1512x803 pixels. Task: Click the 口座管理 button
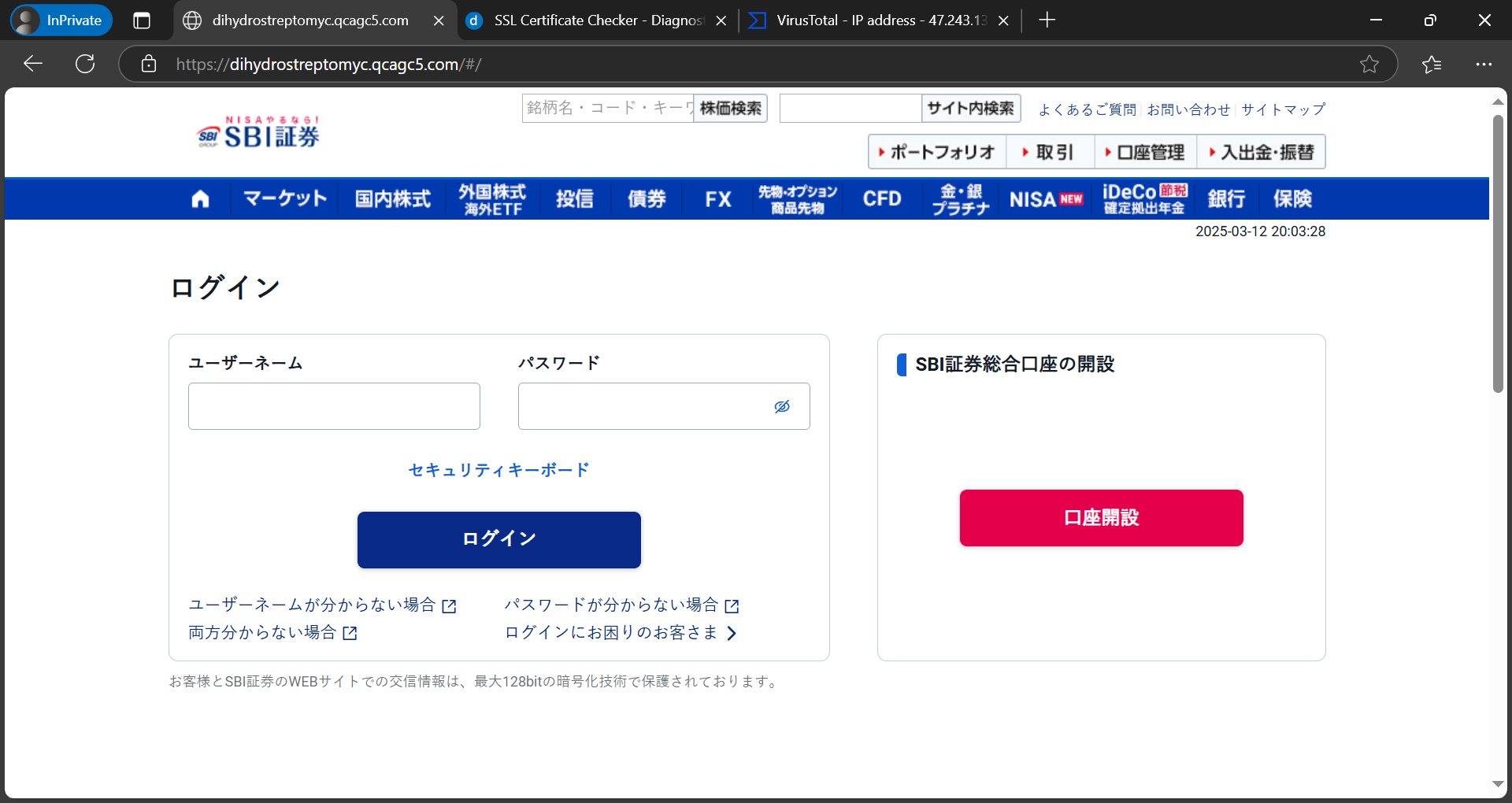1146,152
